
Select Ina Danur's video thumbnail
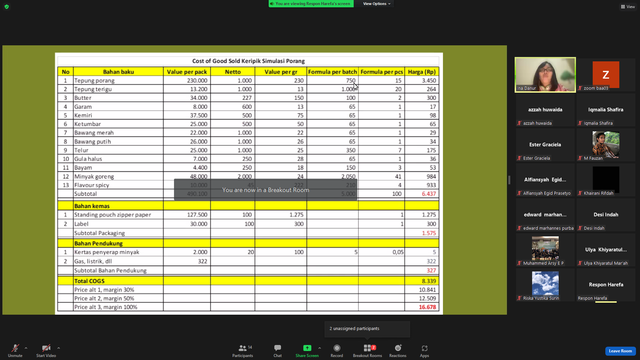(545, 75)
